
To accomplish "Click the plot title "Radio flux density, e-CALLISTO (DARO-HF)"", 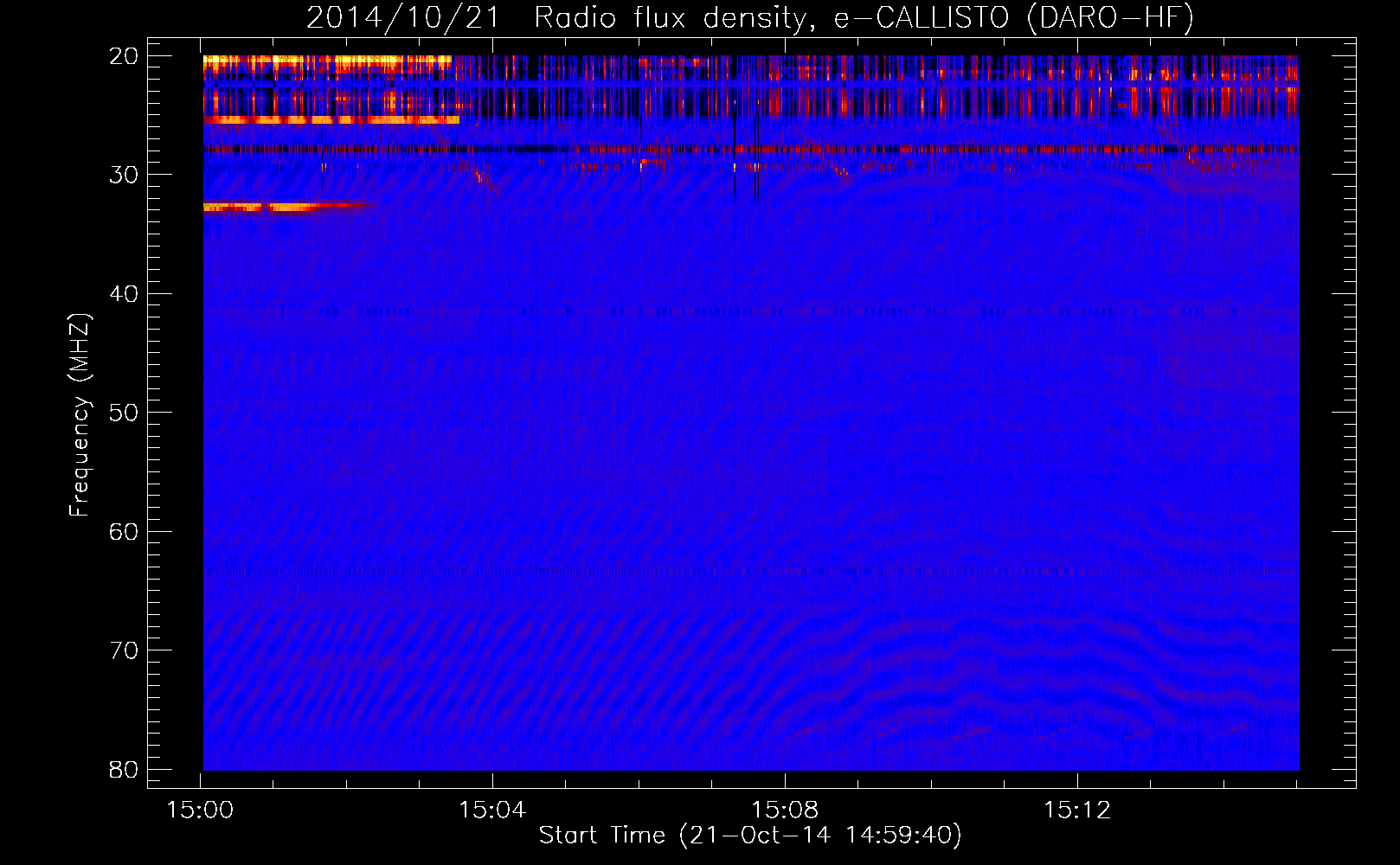I will tap(864, 17).
